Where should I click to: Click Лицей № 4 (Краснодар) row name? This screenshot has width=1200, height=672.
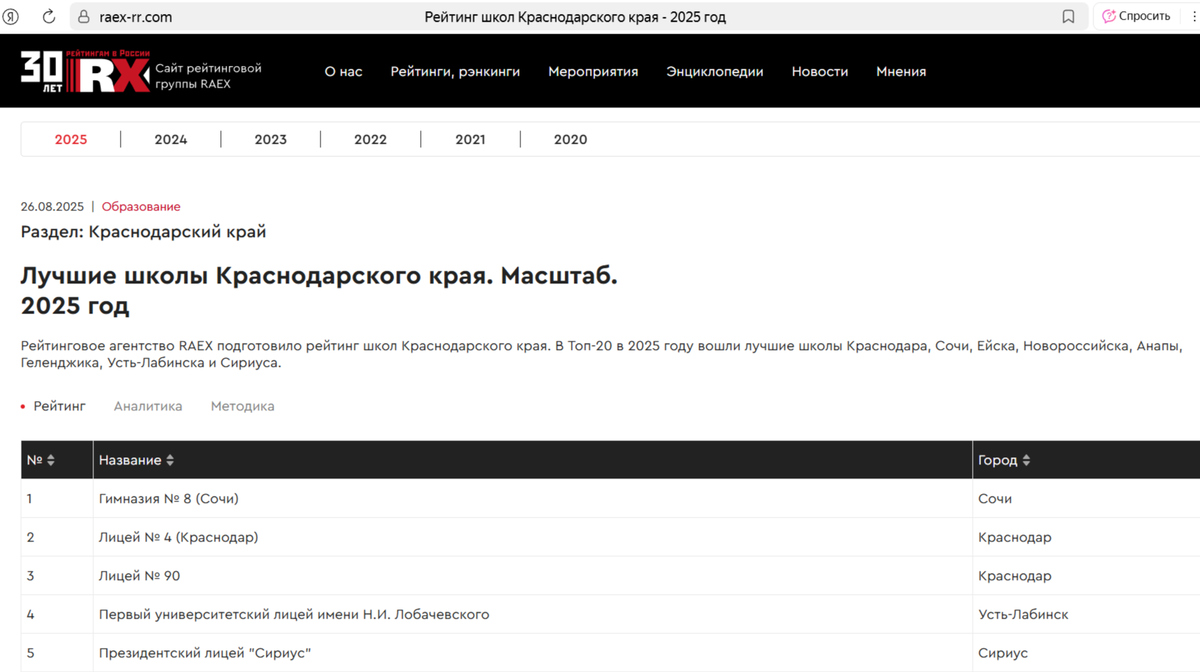point(178,537)
